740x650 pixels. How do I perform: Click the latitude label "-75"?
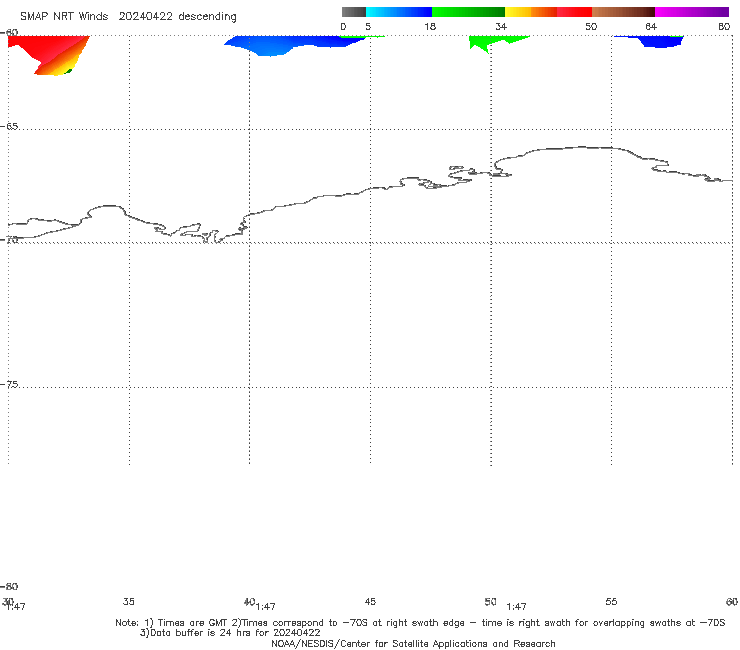coord(9,384)
